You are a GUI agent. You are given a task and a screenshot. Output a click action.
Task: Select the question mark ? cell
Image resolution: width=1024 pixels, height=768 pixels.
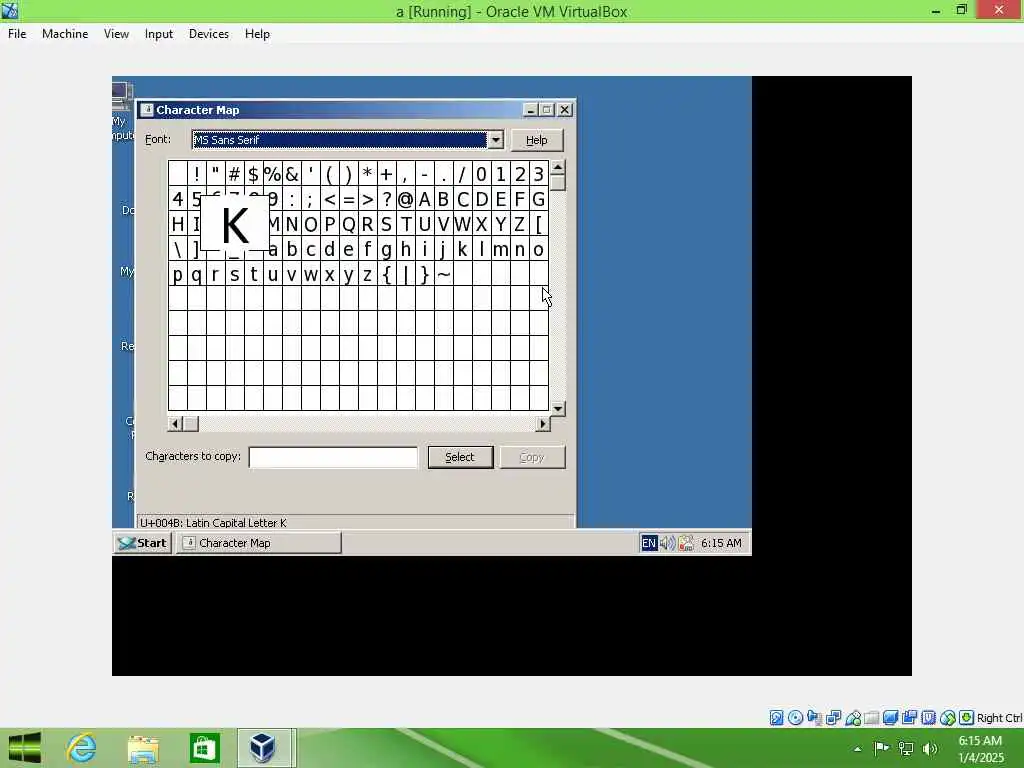(x=386, y=199)
